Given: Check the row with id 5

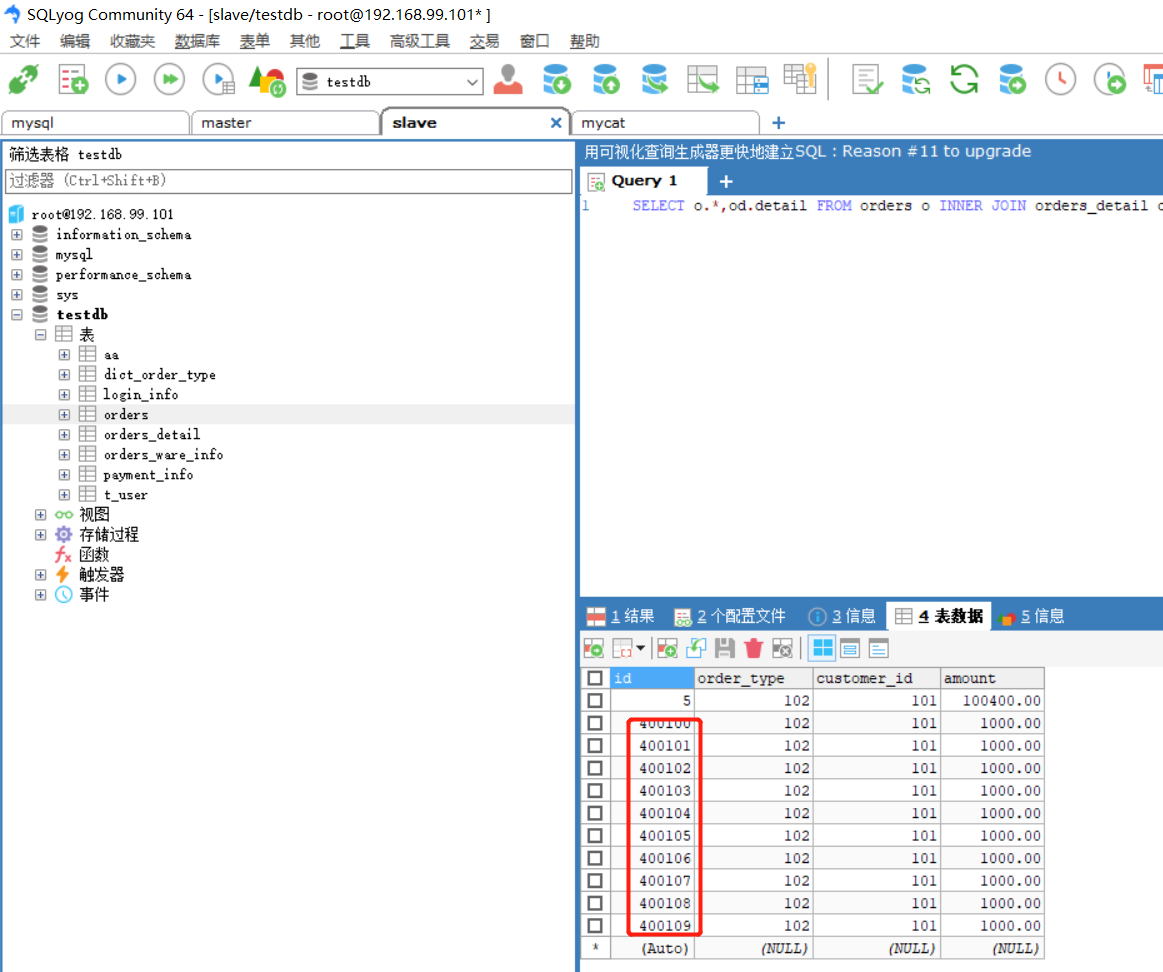Looking at the screenshot, I should pos(595,700).
